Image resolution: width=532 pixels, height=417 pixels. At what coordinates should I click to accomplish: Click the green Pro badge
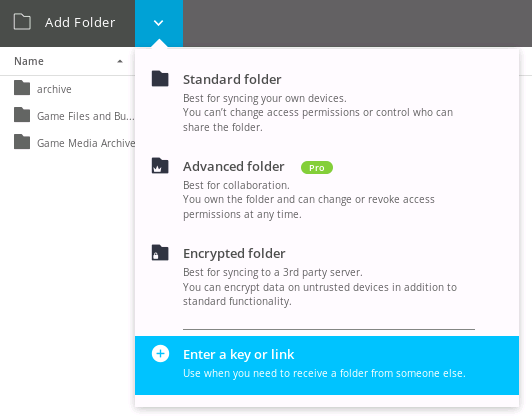[x=317, y=168]
